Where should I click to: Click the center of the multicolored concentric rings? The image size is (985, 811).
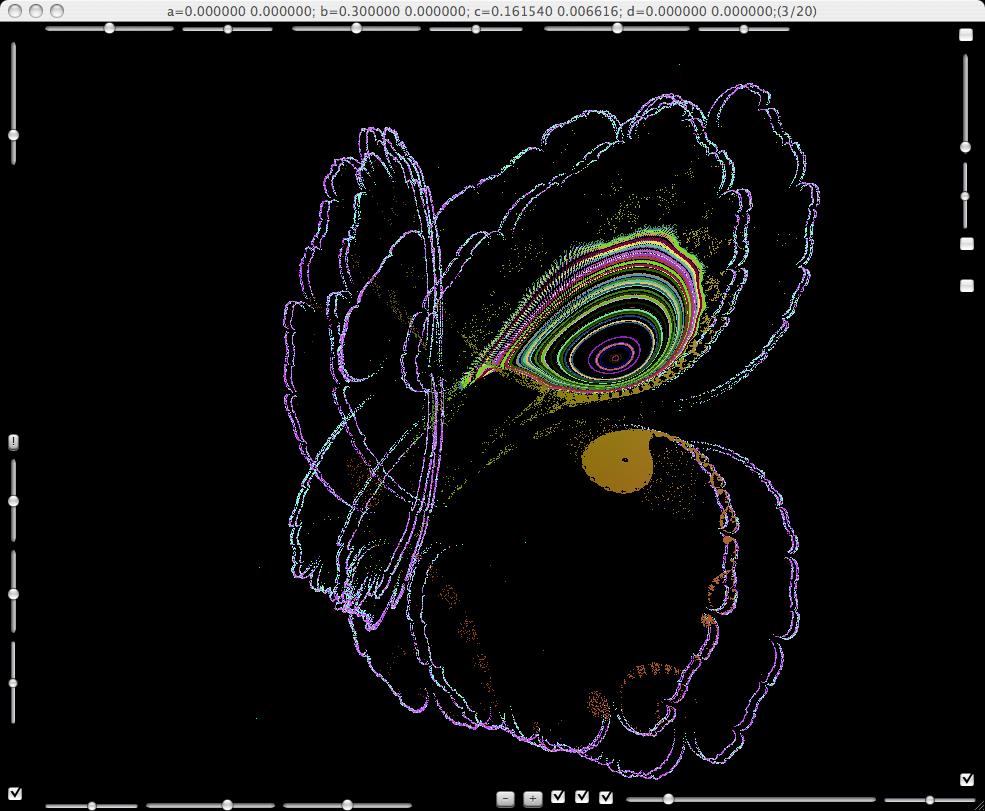click(615, 358)
